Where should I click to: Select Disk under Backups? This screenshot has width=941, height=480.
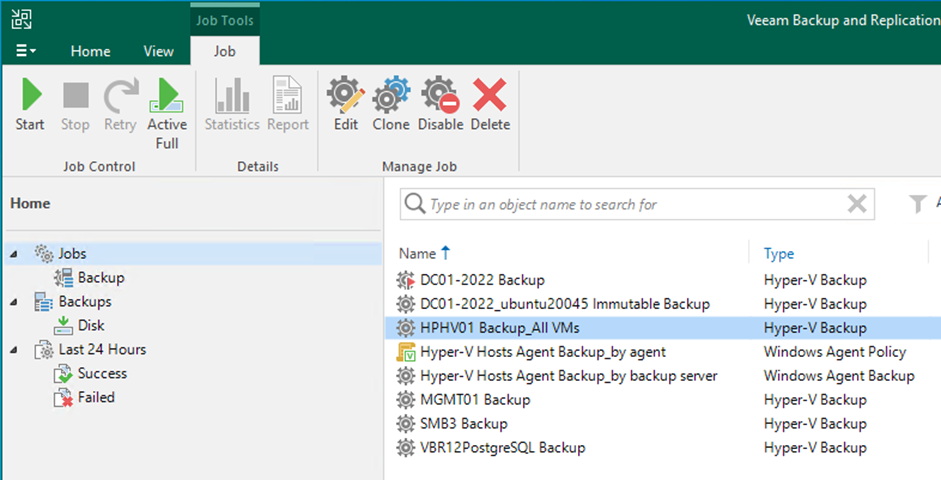pos(91,326)
